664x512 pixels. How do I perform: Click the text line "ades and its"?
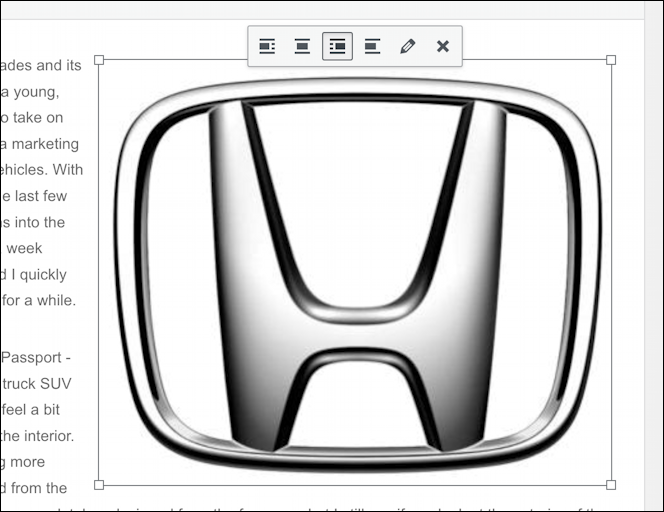click(x=41, y=66)
